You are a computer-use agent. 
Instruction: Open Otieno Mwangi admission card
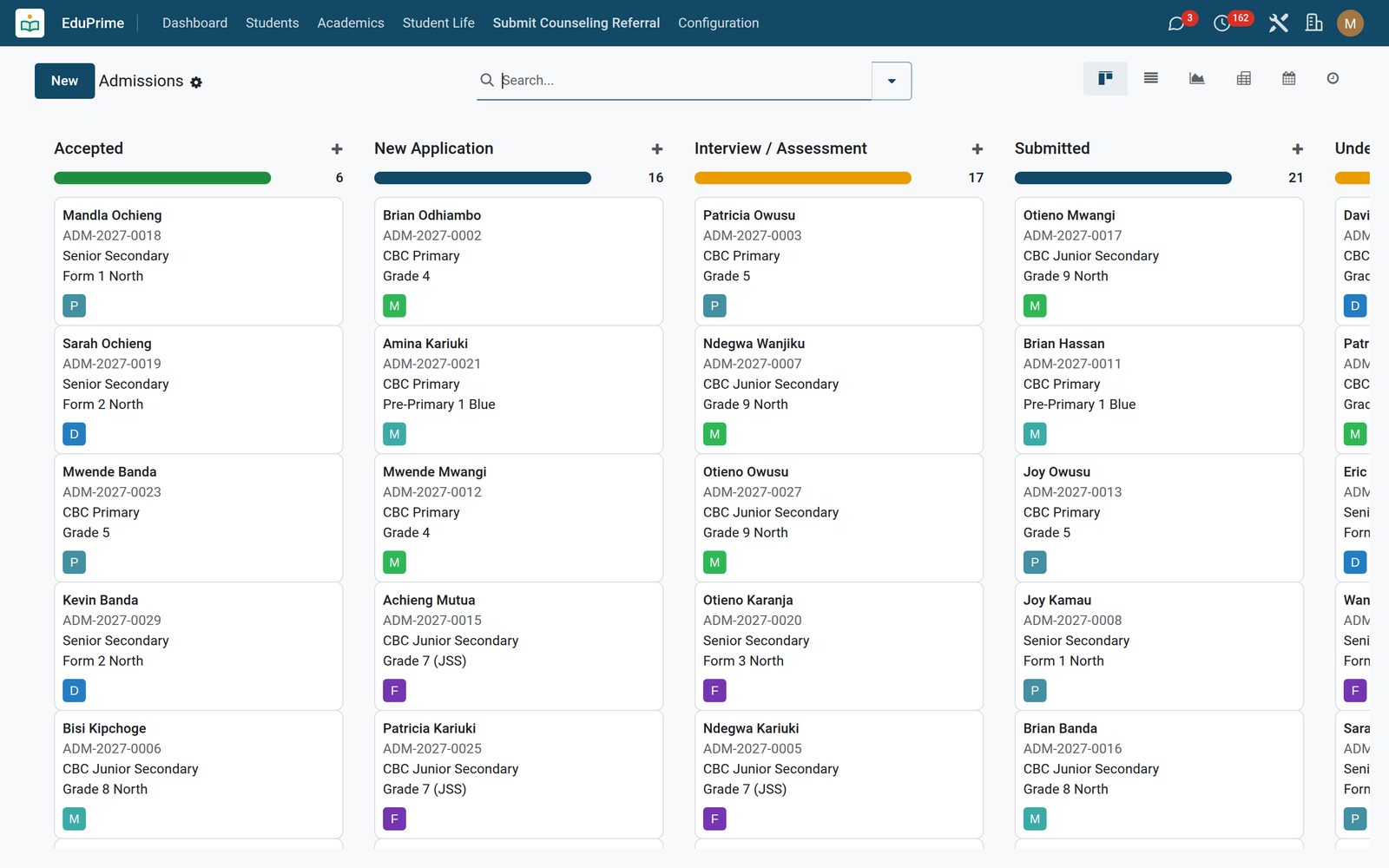tap(1159, 261)
